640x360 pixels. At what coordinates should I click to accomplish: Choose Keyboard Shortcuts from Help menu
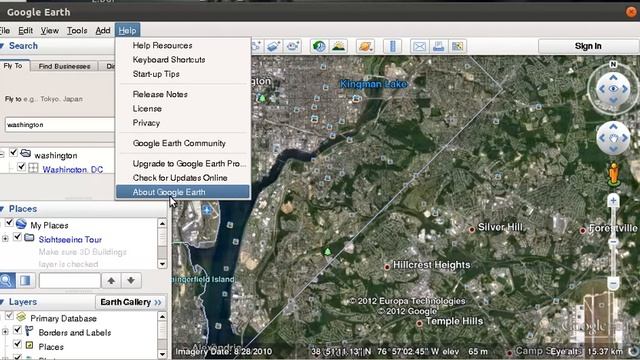click(x=183, y=60)
